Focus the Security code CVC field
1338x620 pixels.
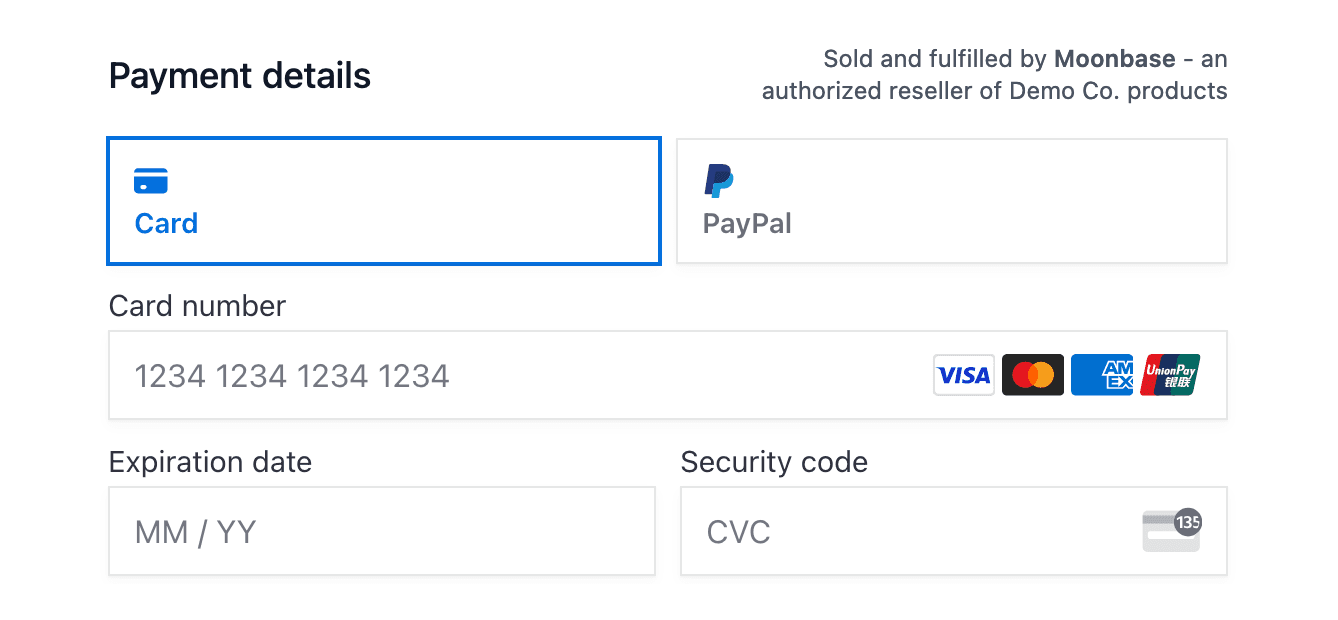pyautogui.click(x=900, y=532)
